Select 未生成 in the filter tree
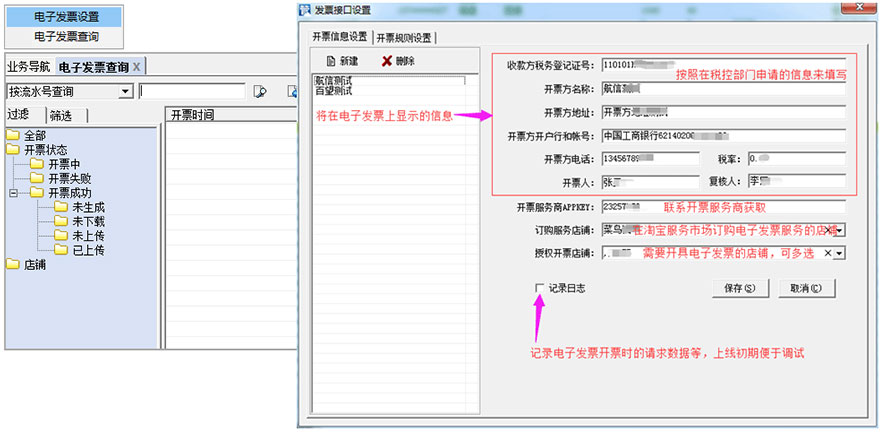The width and height of the screenshot is (881, 438). (88, 208)
